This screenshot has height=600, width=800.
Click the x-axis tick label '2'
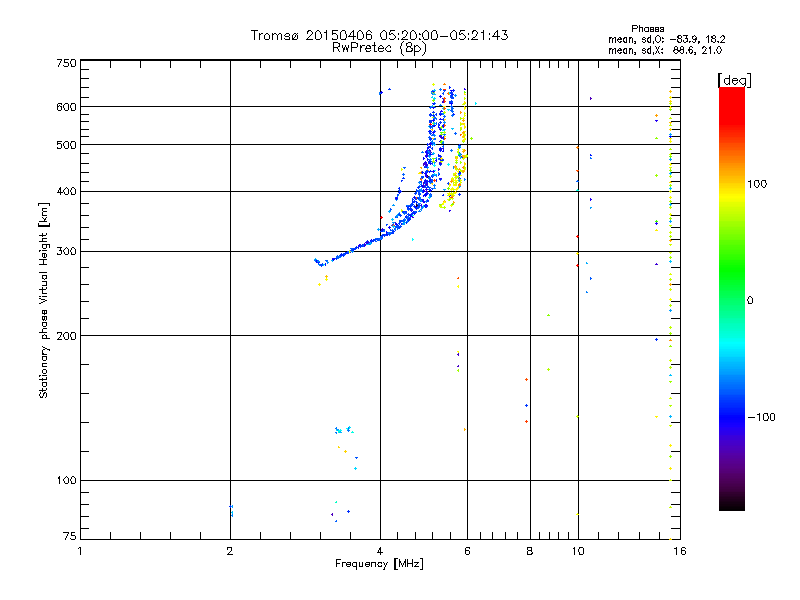230,551
